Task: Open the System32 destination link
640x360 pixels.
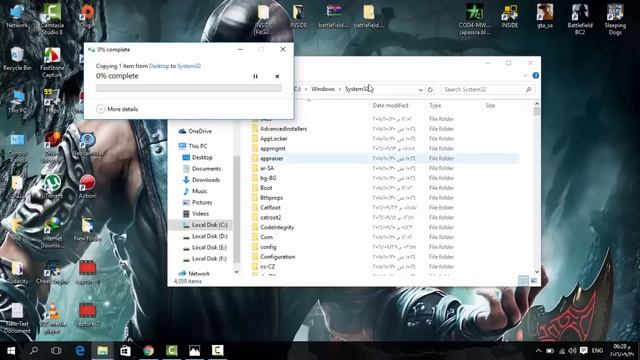Action: (x=189, y=66)
